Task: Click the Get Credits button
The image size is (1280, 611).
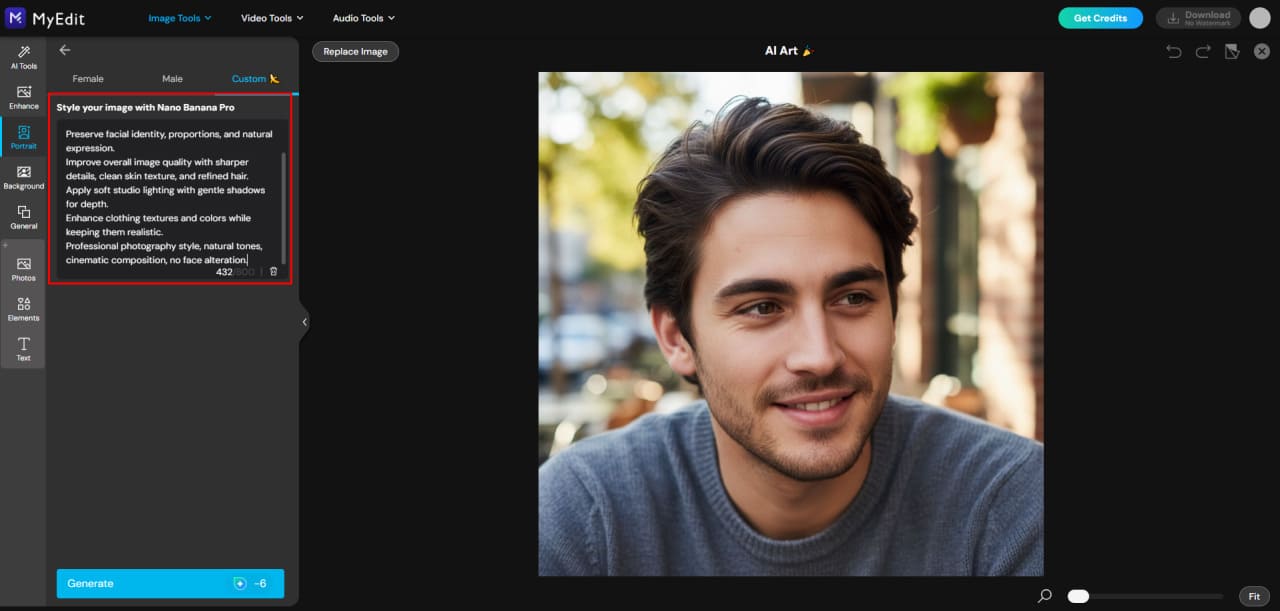Action: (x=1100, y=18)
